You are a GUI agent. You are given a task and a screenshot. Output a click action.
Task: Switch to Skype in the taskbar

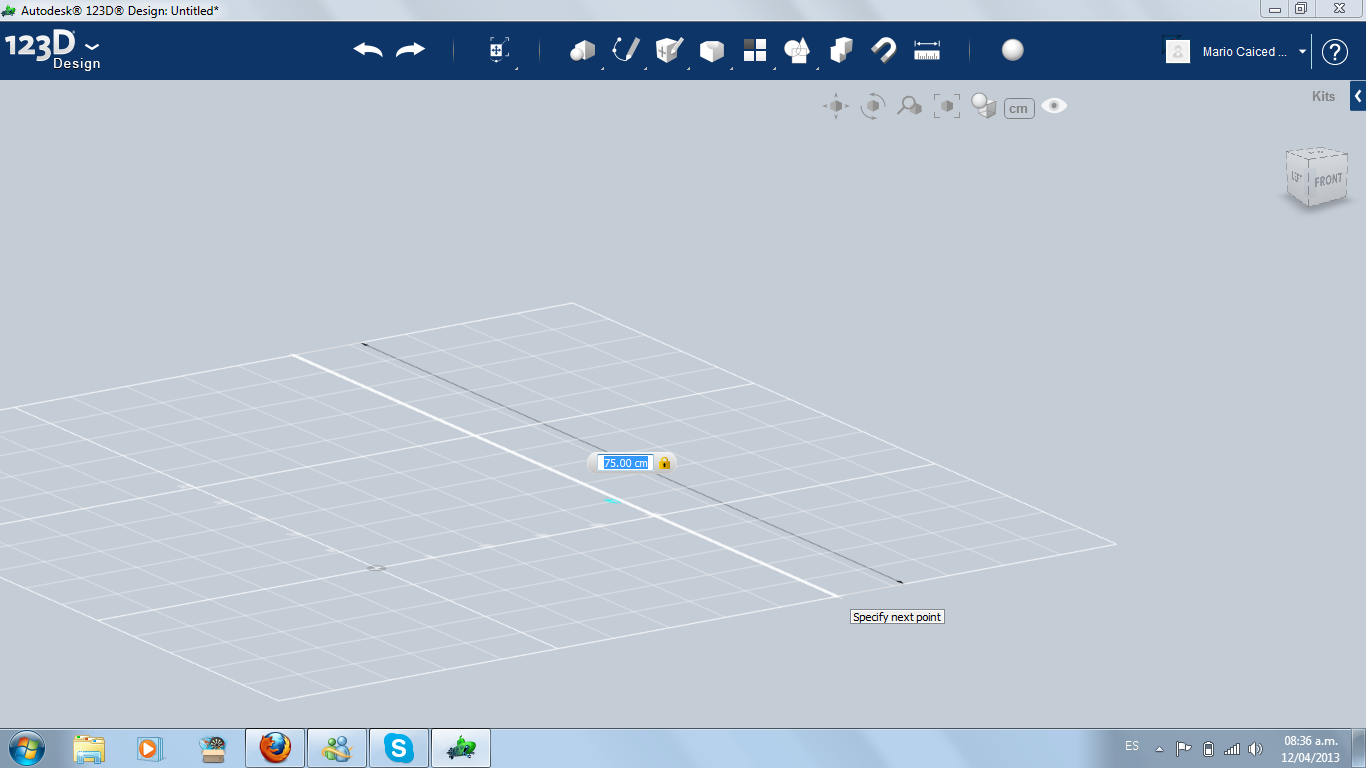click(x=399, y=748)
